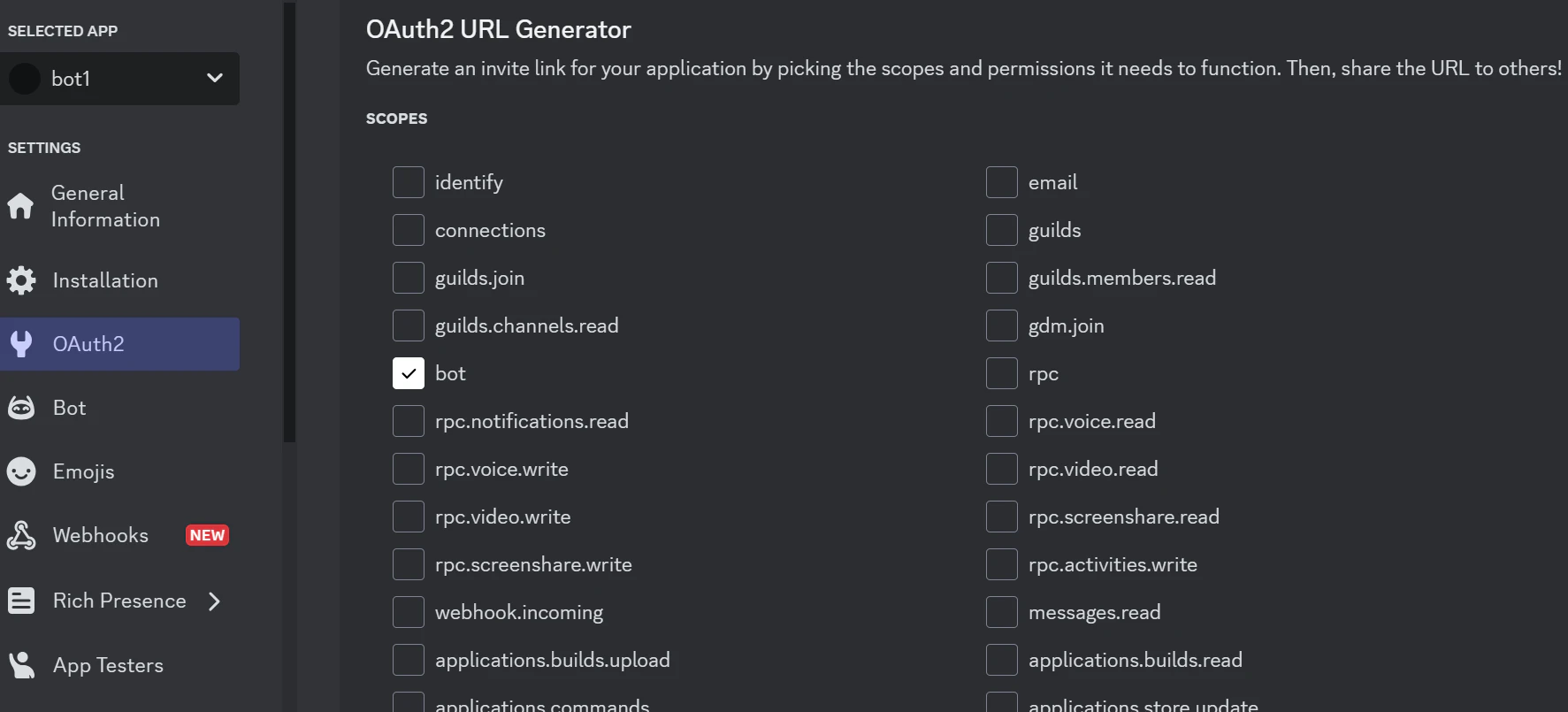The width and height of the screenshot is (1568, 712).
Task: Select the guilds.members.read scope checkbox
Action: click(1002, 278)
